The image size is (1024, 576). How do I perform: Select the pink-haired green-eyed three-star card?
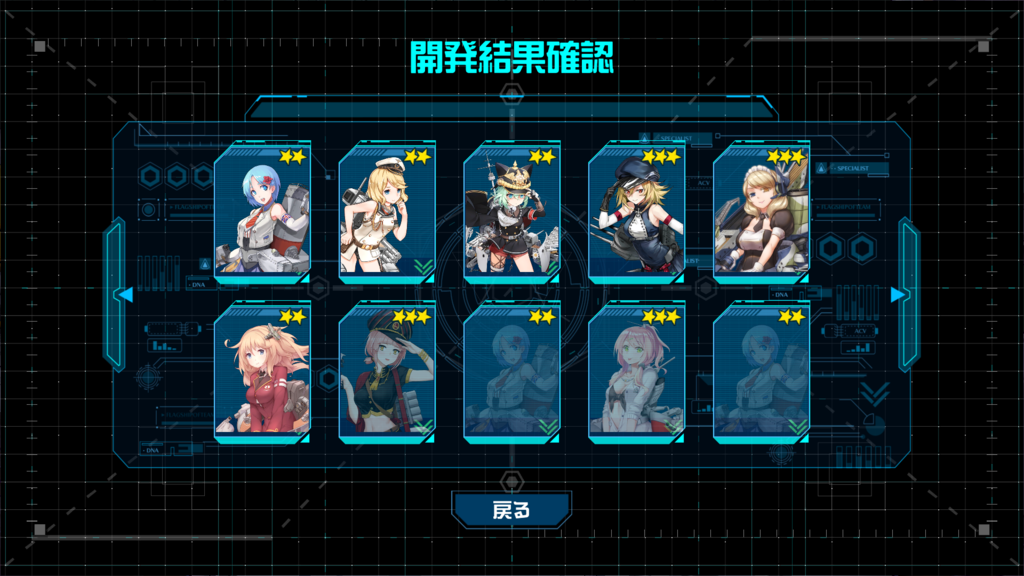coord(637,372)
